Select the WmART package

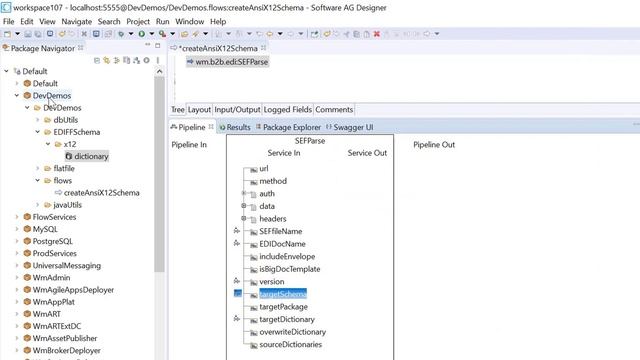(x=42, y=314)
